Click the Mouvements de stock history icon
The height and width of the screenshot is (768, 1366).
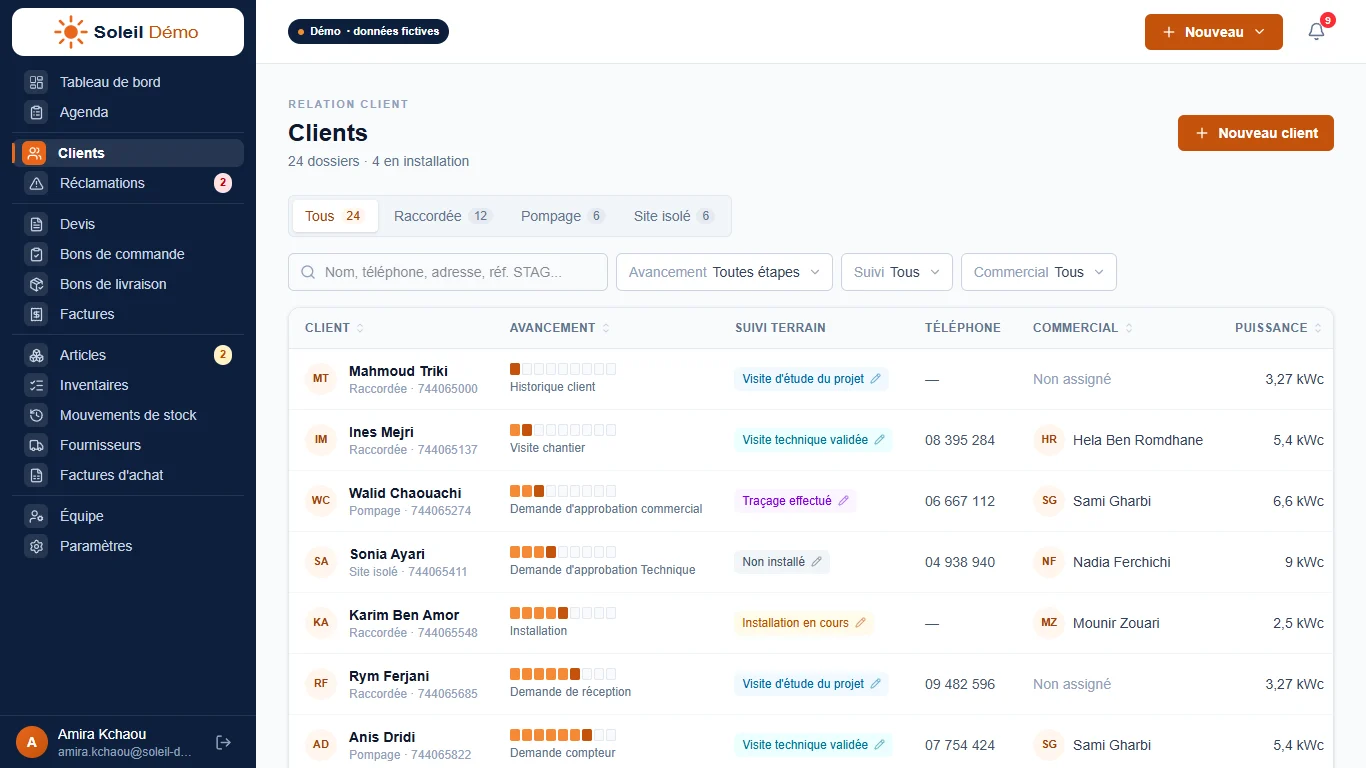(36, 415)
